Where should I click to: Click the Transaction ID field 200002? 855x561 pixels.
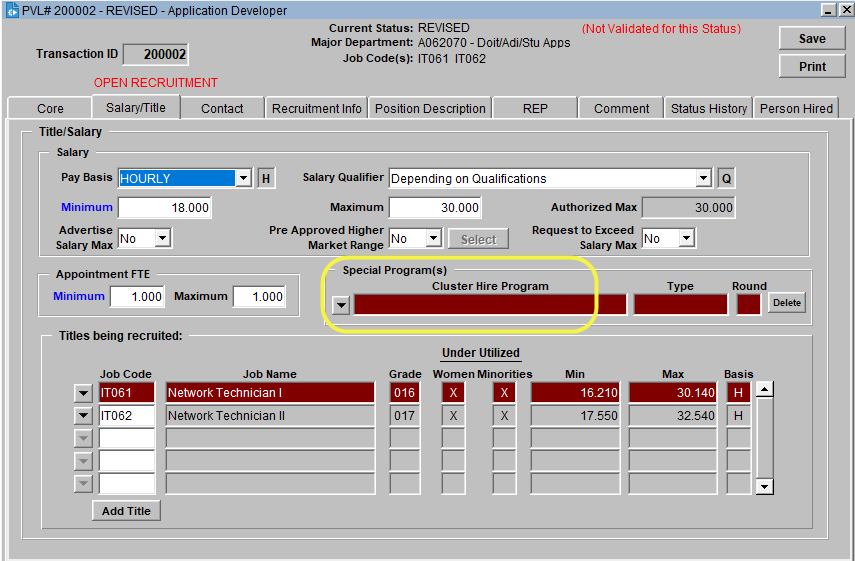coord(156,54)
